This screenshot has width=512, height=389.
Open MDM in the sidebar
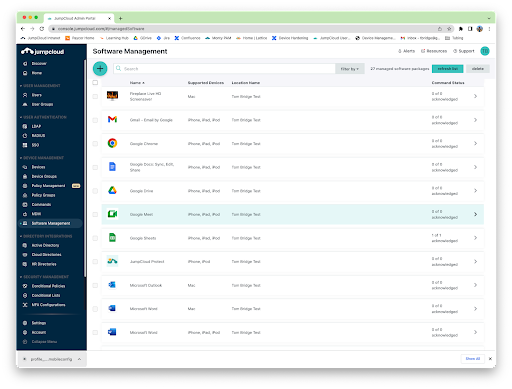tap(36, 214)
